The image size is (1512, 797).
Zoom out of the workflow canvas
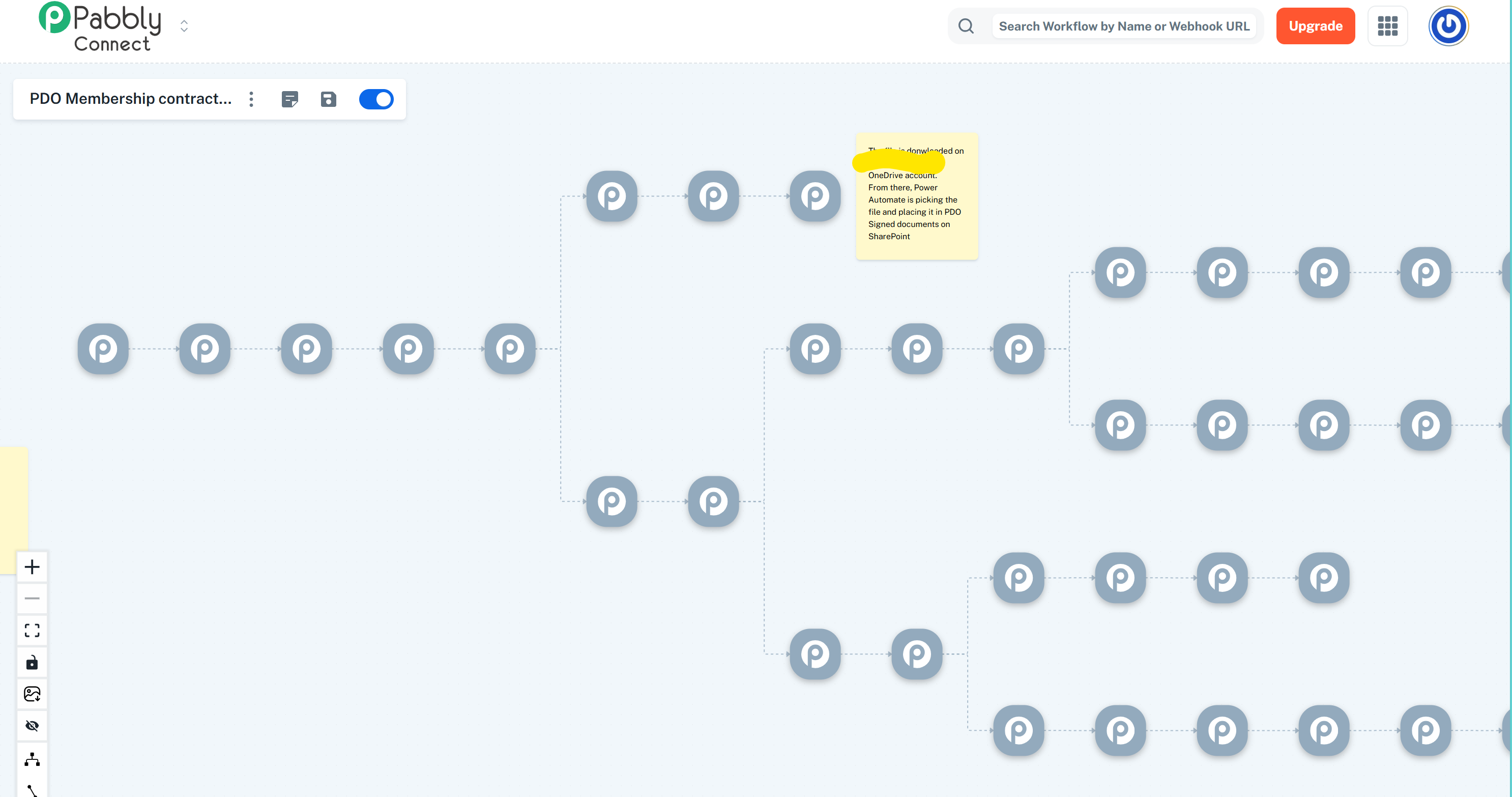(x=32, y=599)
